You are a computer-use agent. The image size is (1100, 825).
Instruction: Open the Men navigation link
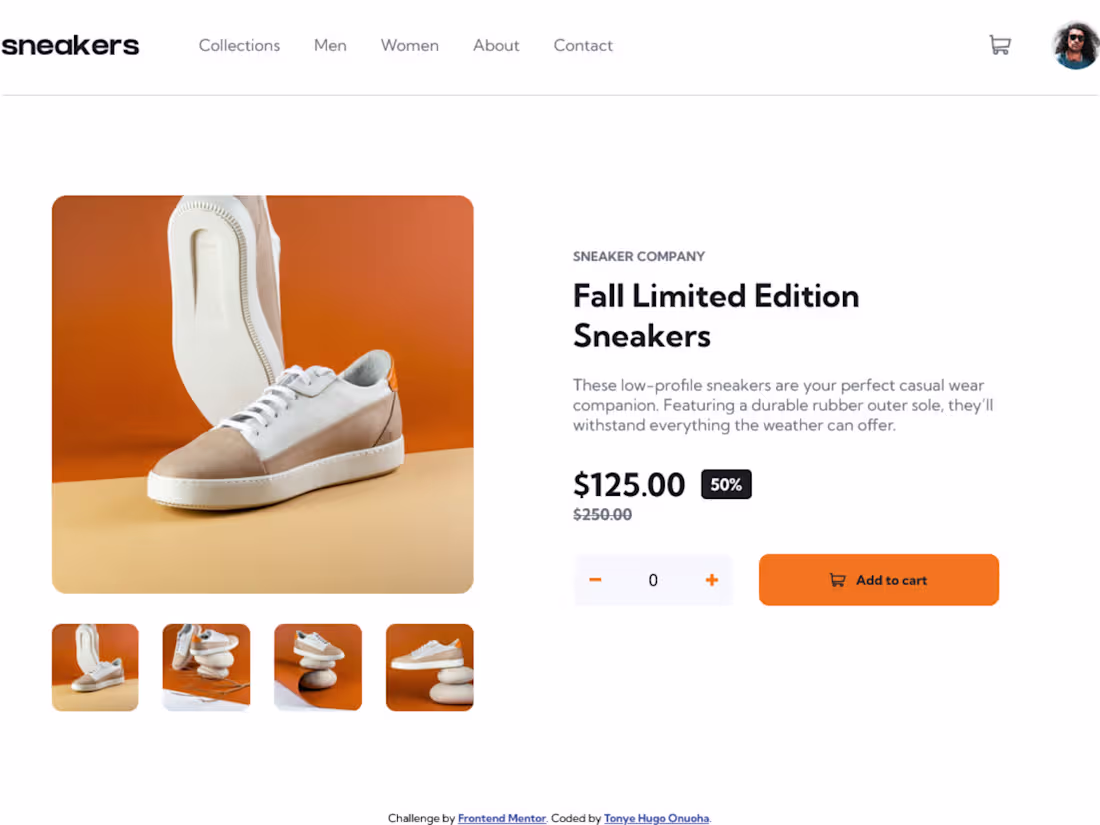pos(330,45)
